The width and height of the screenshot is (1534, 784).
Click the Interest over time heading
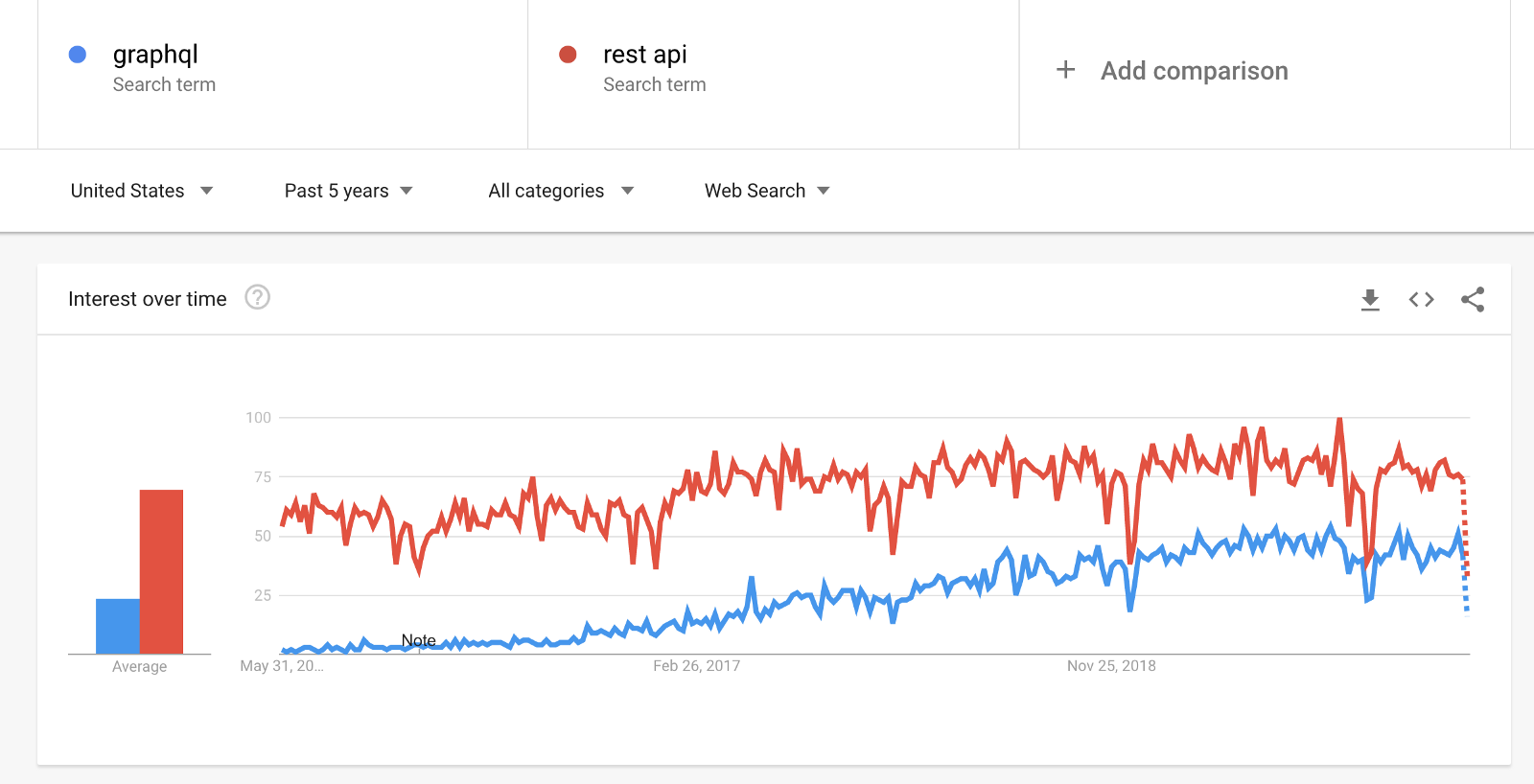[146, 298]
